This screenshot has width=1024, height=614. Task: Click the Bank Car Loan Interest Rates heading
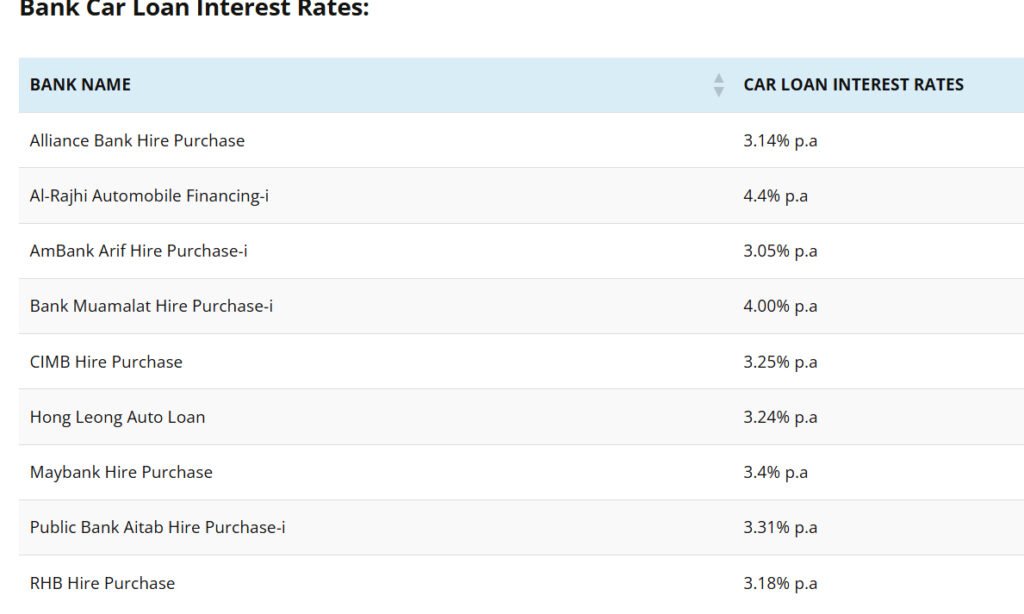pos(195,8)
